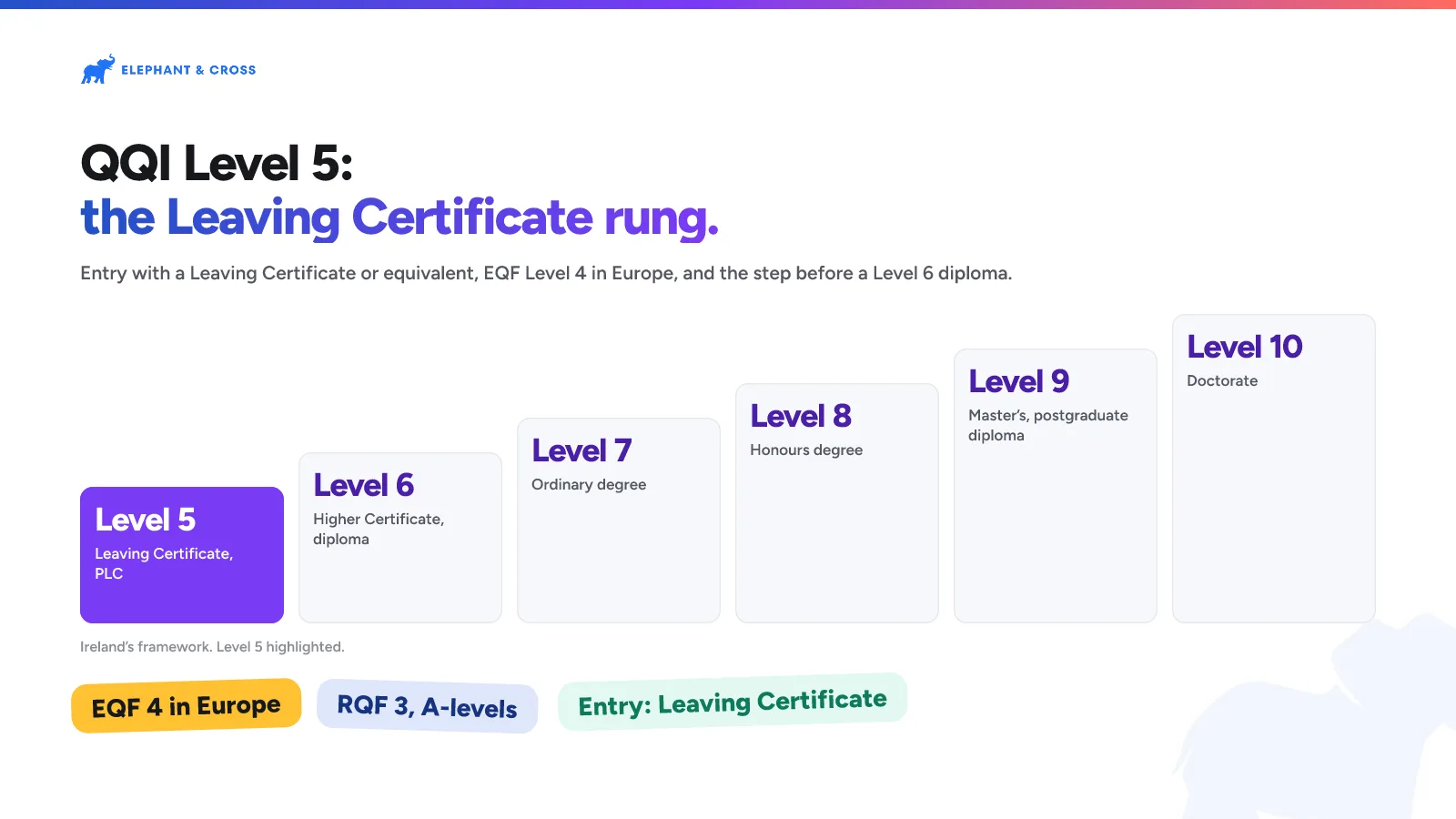
Task: Click 'Leaving Certificate, PLC' description text
Action: pos(164,563)
